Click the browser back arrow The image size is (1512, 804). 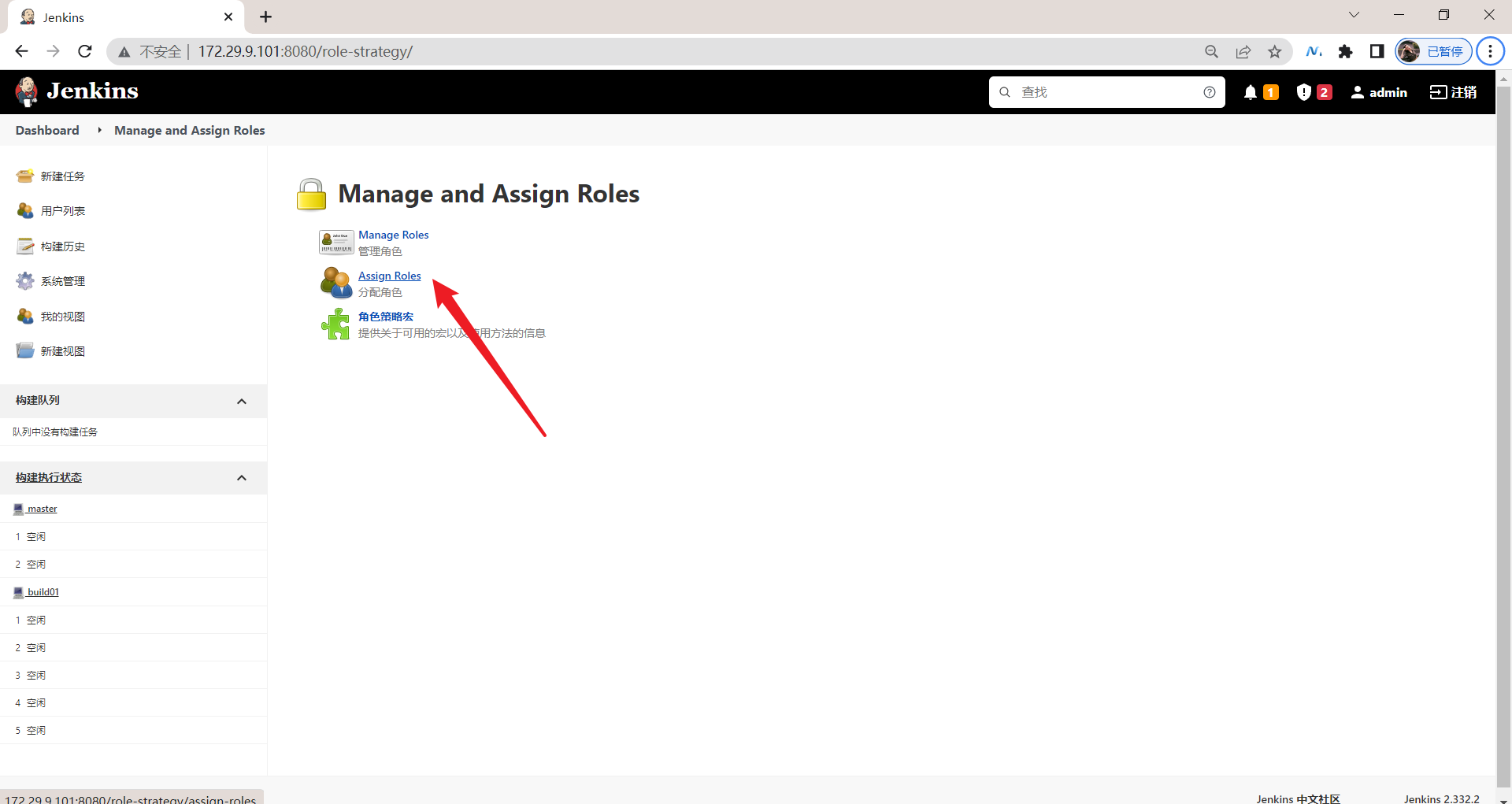pos(21,51)
